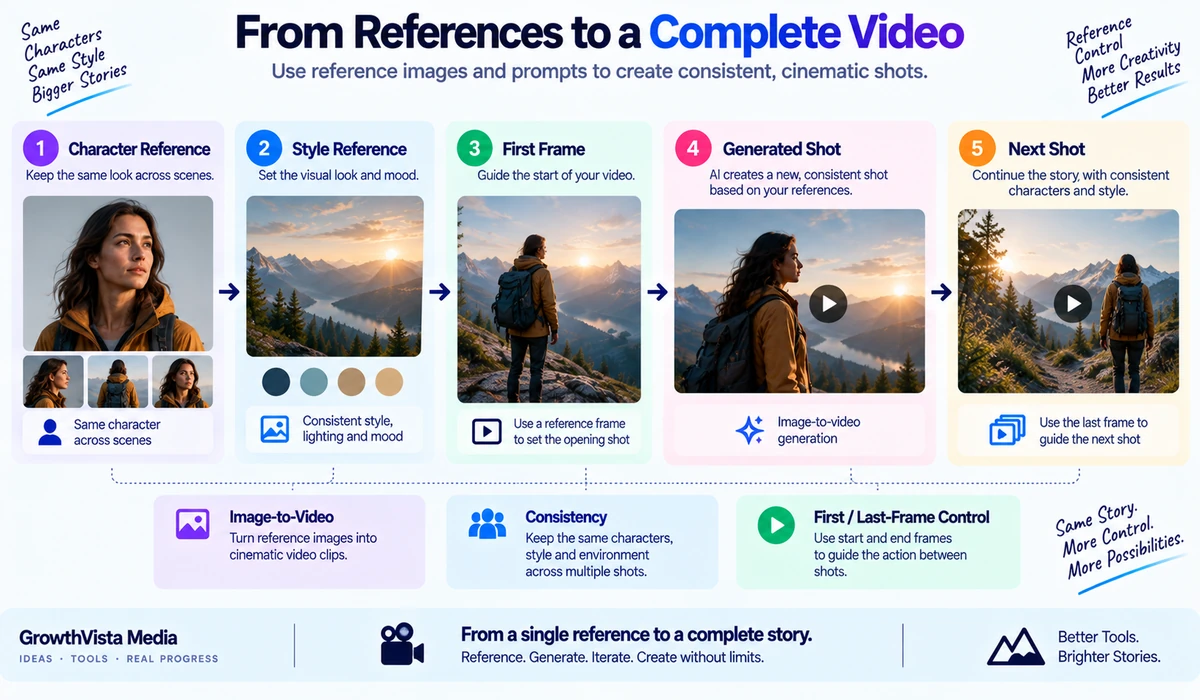Image resolution: width=1200 pixels, height=700 pixels.
Task: Select the tan brown color swatch
Action: pyautogui.click(x=352, y=381)
